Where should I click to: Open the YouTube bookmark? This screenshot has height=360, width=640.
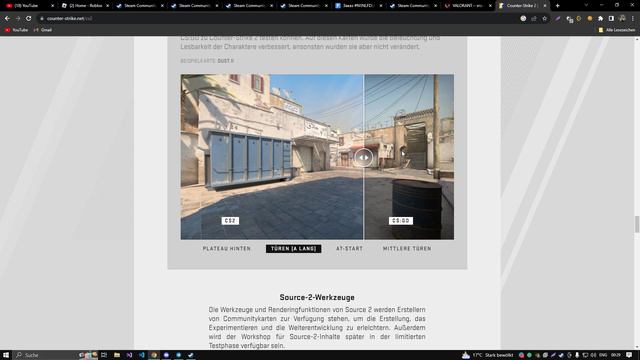click(x=16, y=30)
